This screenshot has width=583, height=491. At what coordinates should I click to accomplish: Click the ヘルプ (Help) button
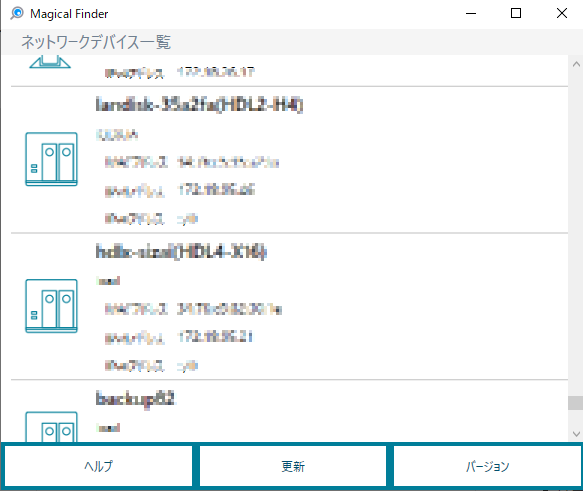(x=98, y=466)
